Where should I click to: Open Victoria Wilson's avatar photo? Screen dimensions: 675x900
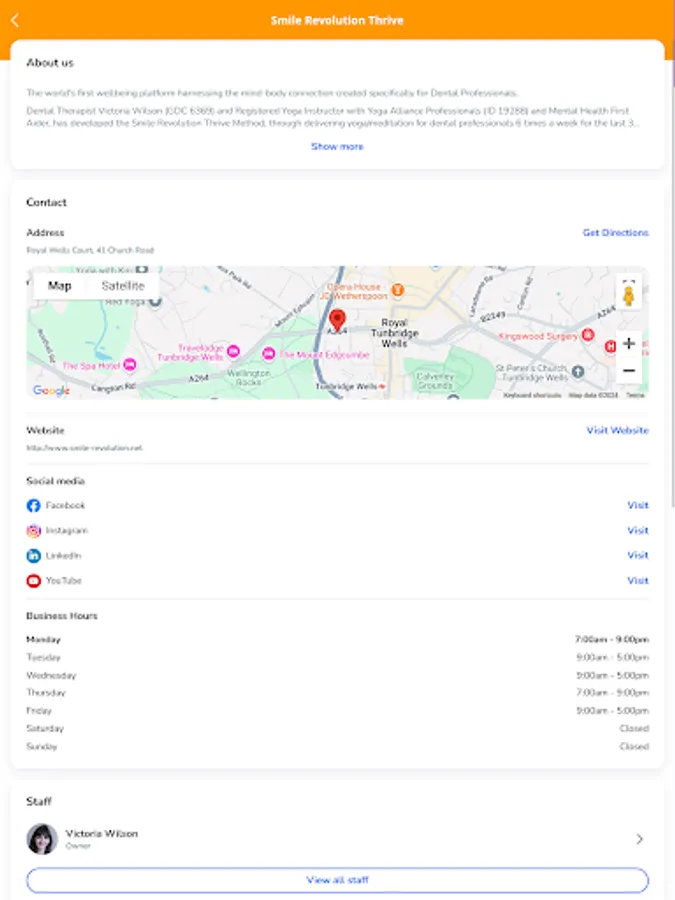pyautogui.click(x=42, y=839)
